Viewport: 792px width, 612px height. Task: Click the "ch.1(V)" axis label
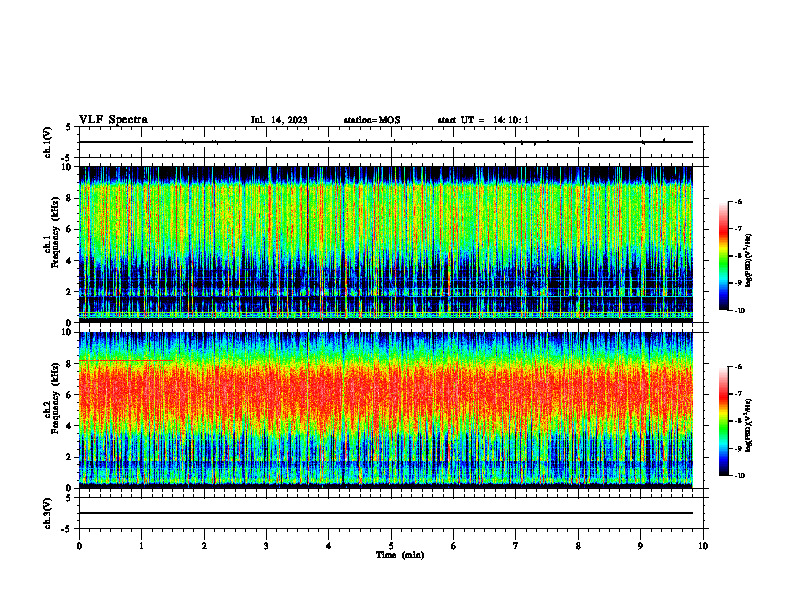(48, 142)
